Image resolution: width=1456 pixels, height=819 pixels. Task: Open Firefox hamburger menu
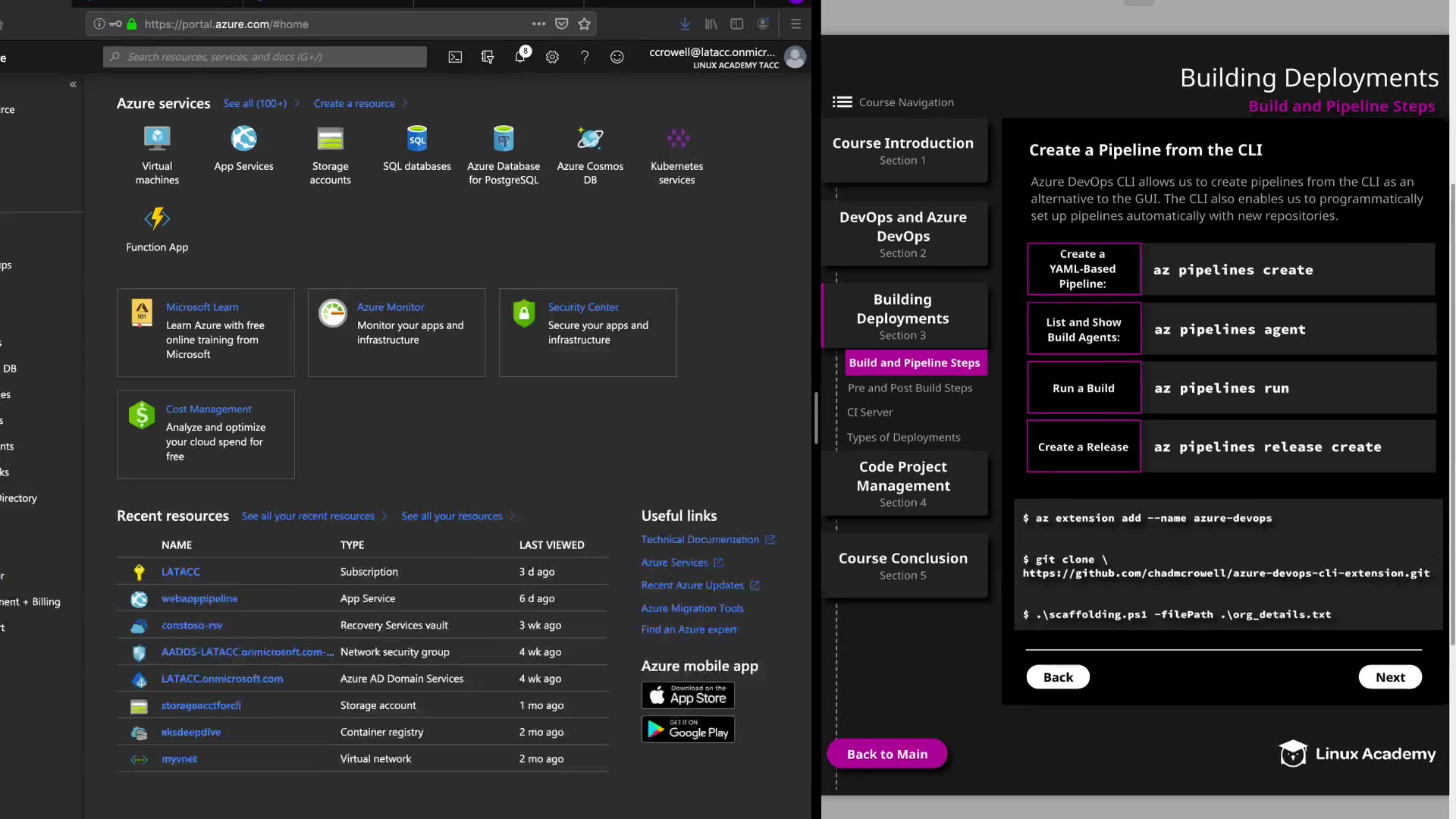click(x=795, y=24)
